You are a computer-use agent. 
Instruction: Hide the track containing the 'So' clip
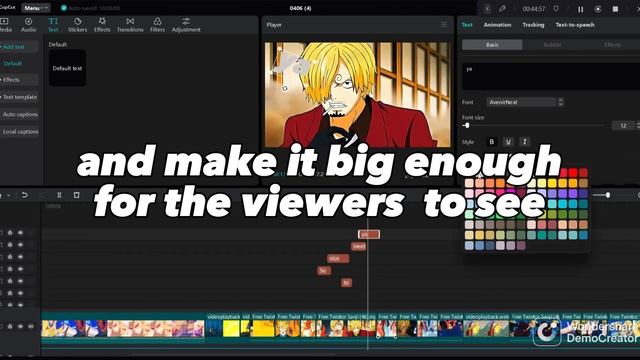[x=20, y=269]
